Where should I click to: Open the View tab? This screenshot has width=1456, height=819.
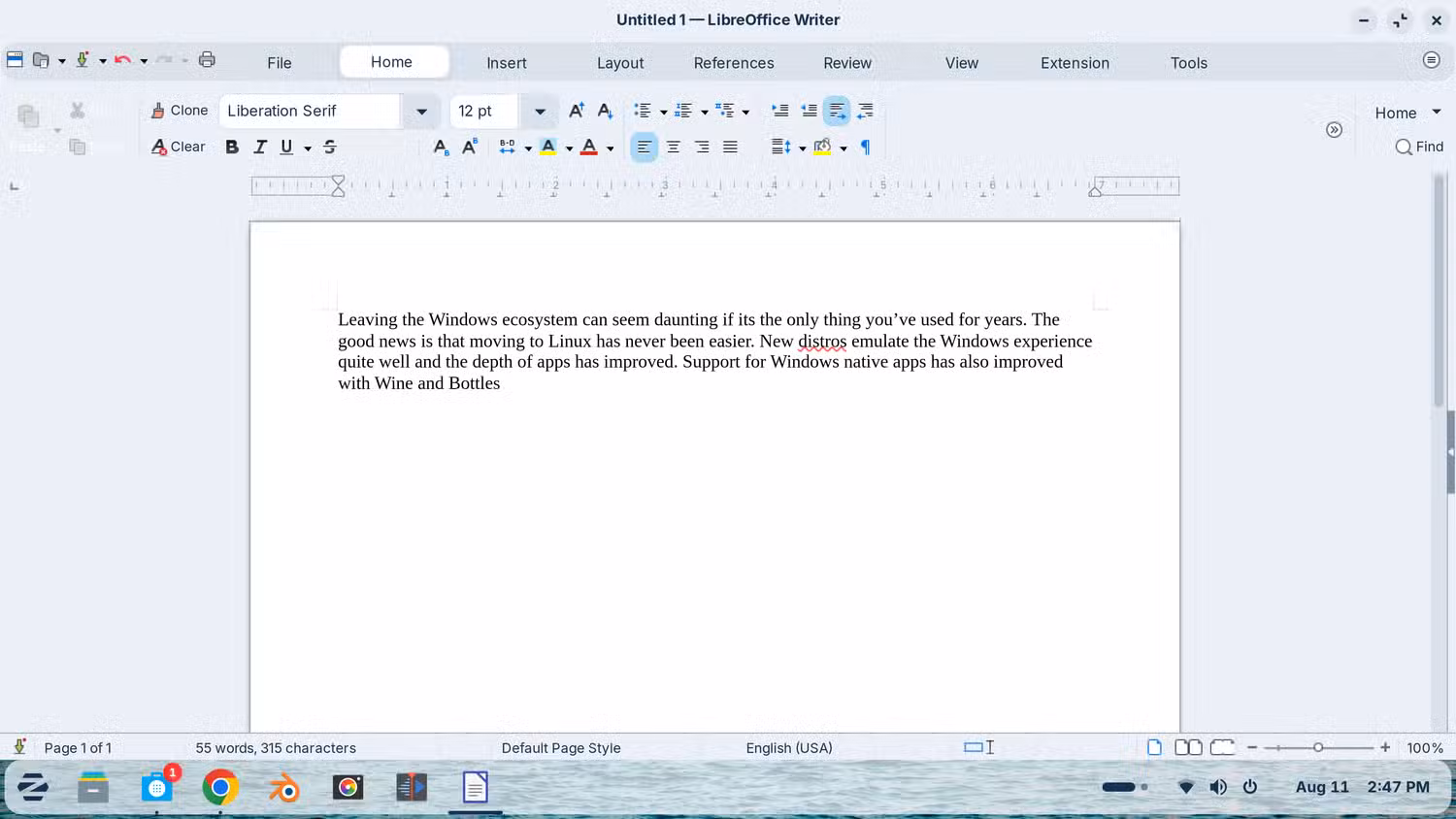962,62
